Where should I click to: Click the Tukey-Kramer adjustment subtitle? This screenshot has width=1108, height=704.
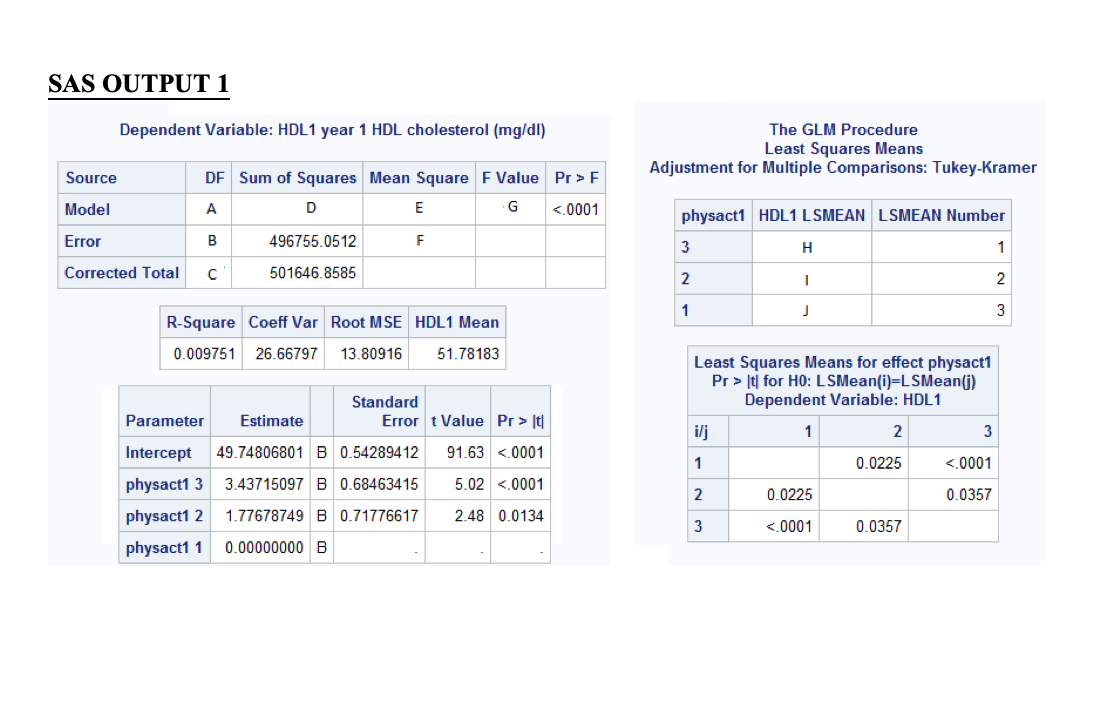pyautogui.click(x=843, y=168)
